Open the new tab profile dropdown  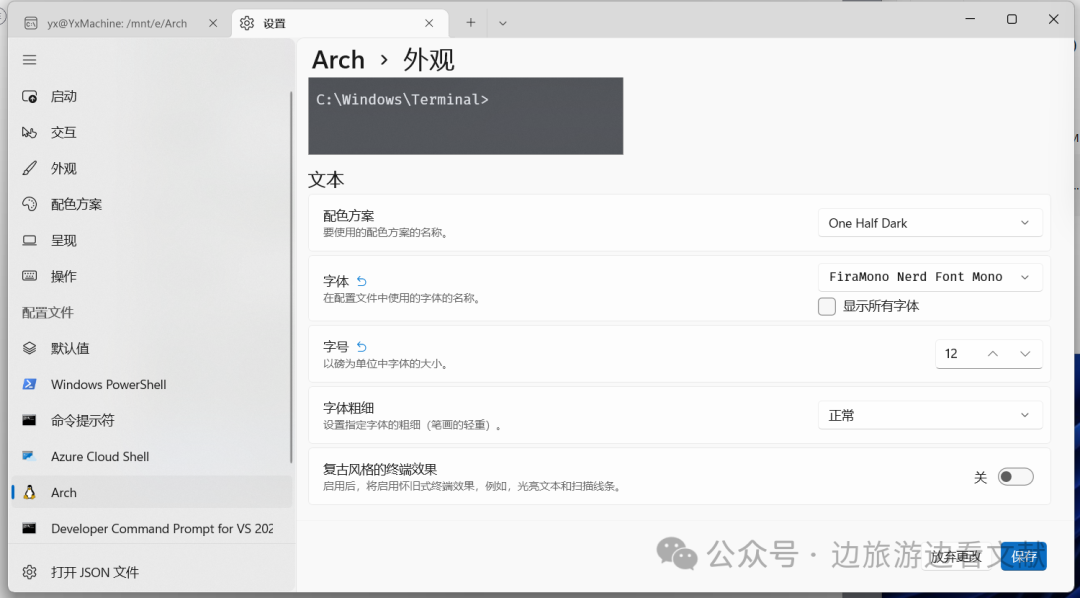coord(503,23)
